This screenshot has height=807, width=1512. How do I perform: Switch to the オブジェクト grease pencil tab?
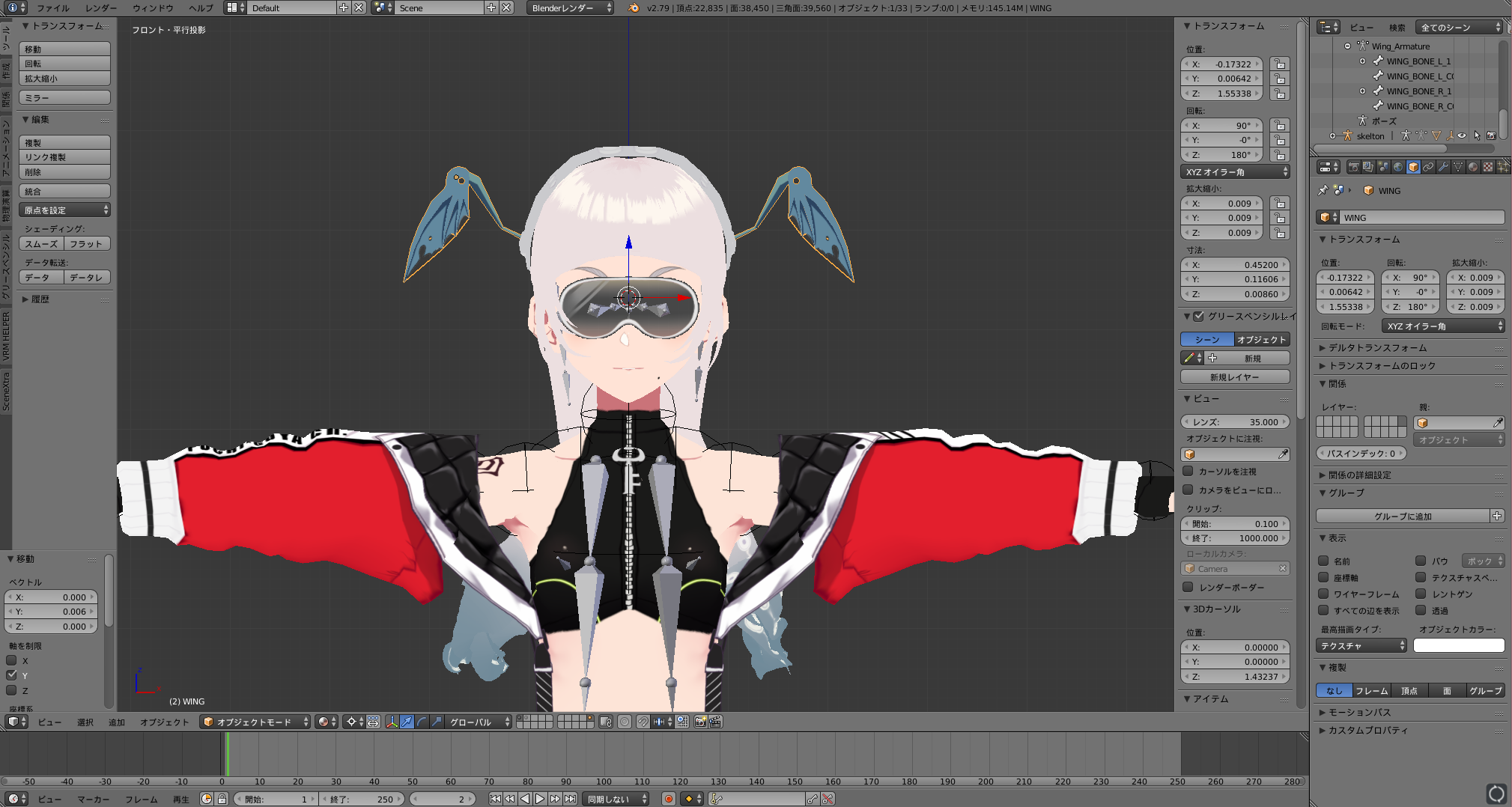pos(1261,339)
